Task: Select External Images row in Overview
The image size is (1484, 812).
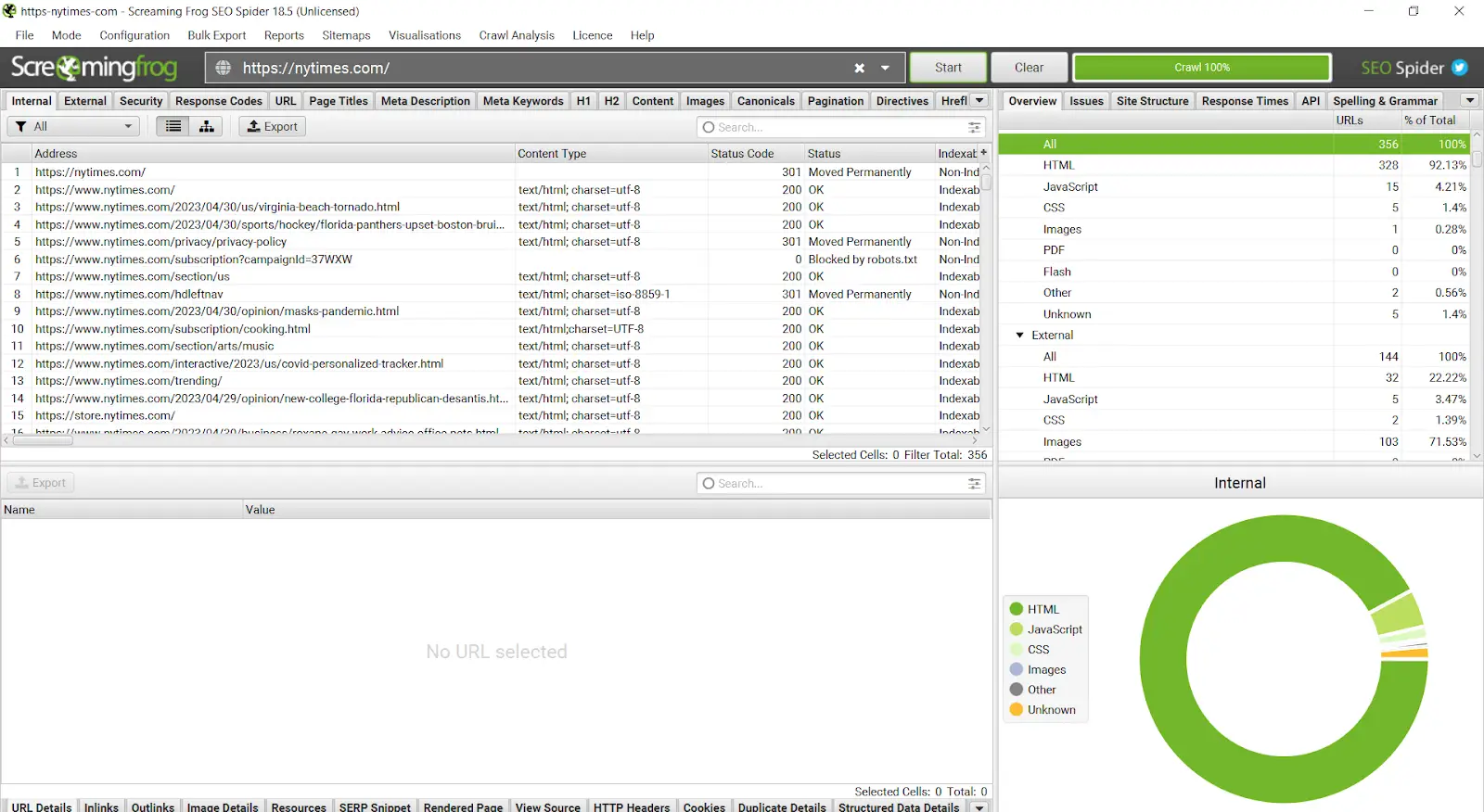Action: pos(1235,442)
